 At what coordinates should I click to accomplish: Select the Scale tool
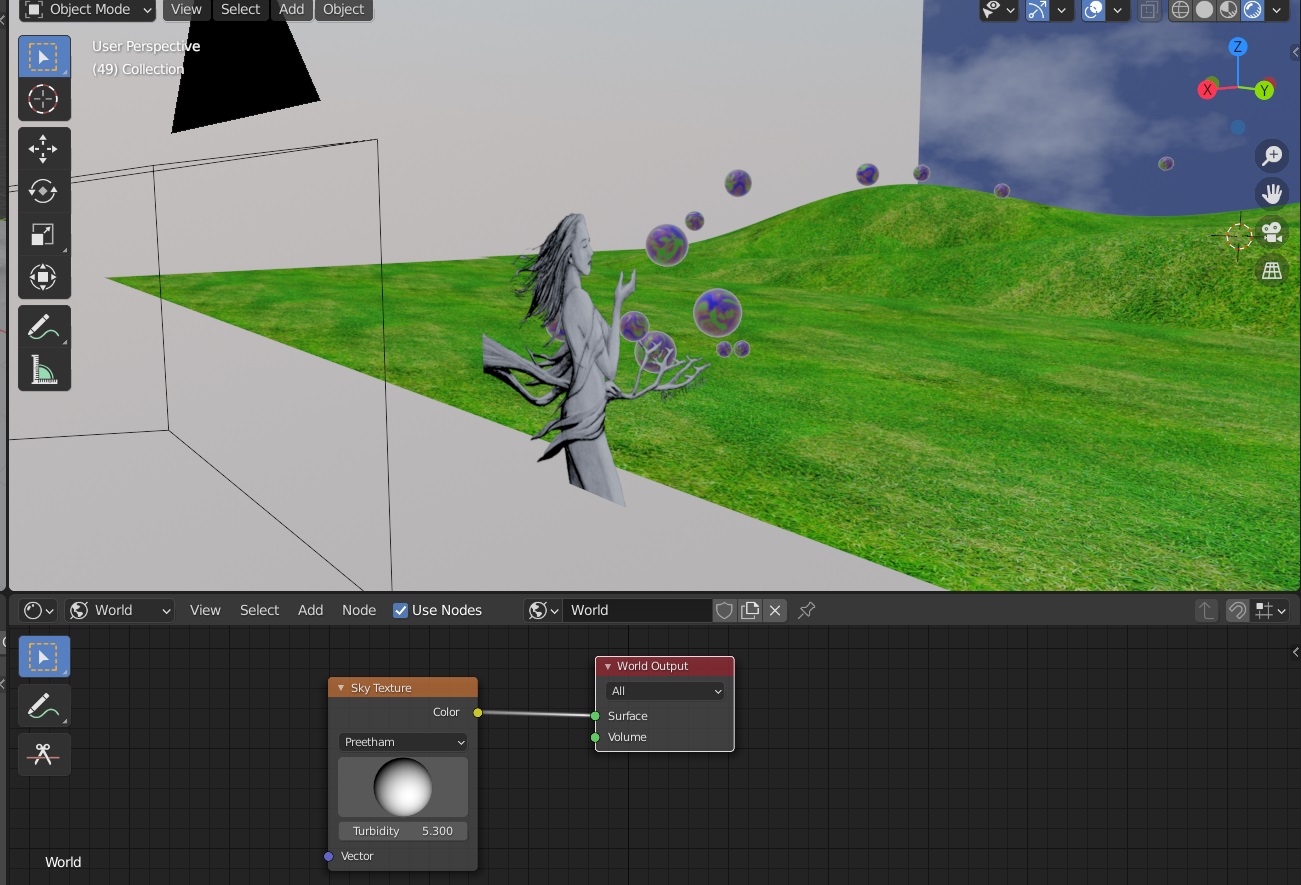coord(44,234)
